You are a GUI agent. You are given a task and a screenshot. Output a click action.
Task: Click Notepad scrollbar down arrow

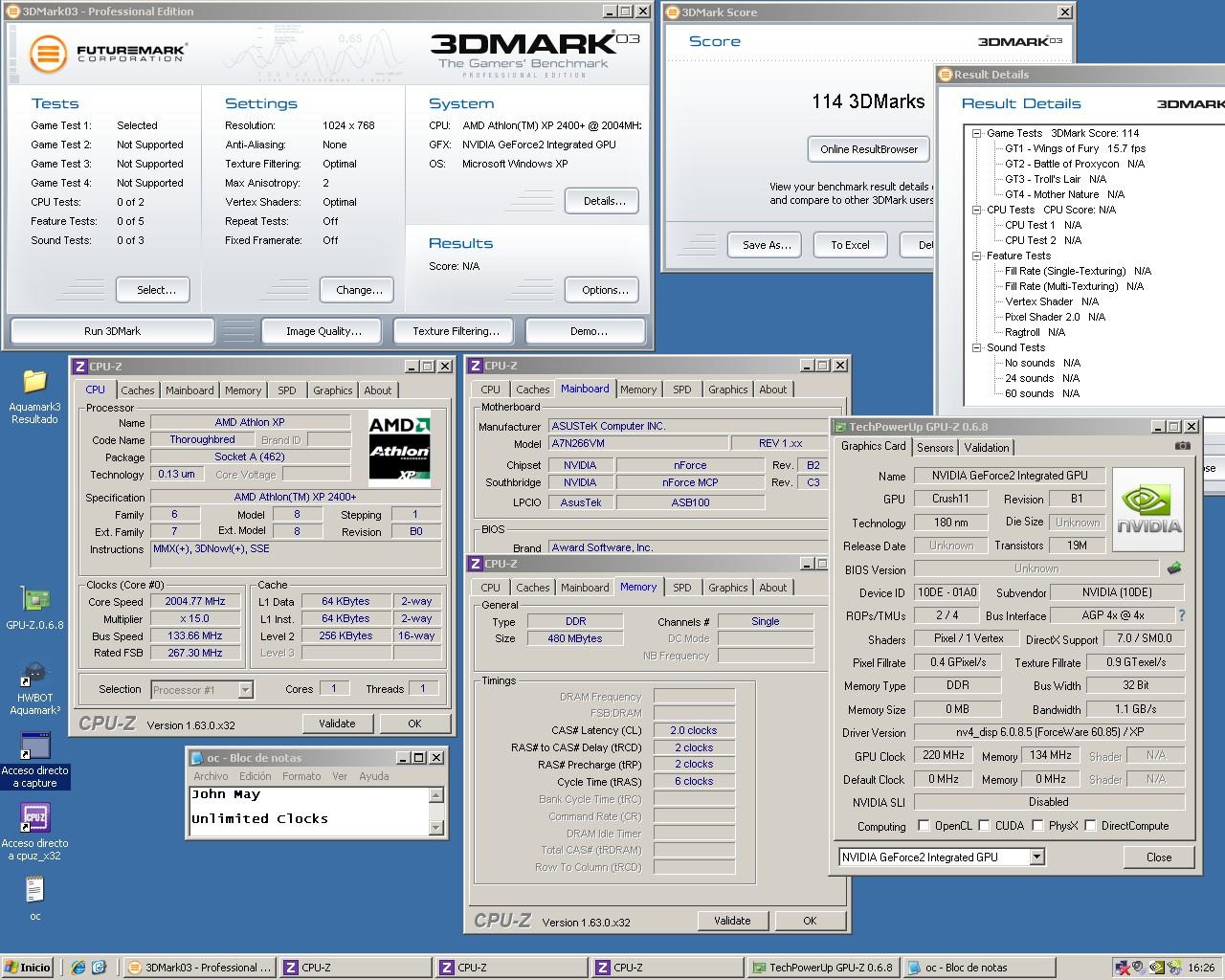coord(436,828)
